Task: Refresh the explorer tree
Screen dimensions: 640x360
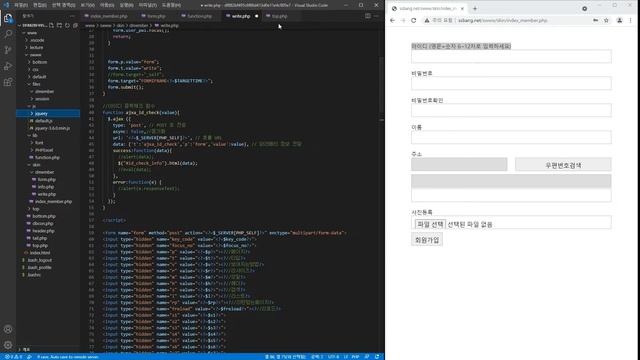Action: point(67,25)
